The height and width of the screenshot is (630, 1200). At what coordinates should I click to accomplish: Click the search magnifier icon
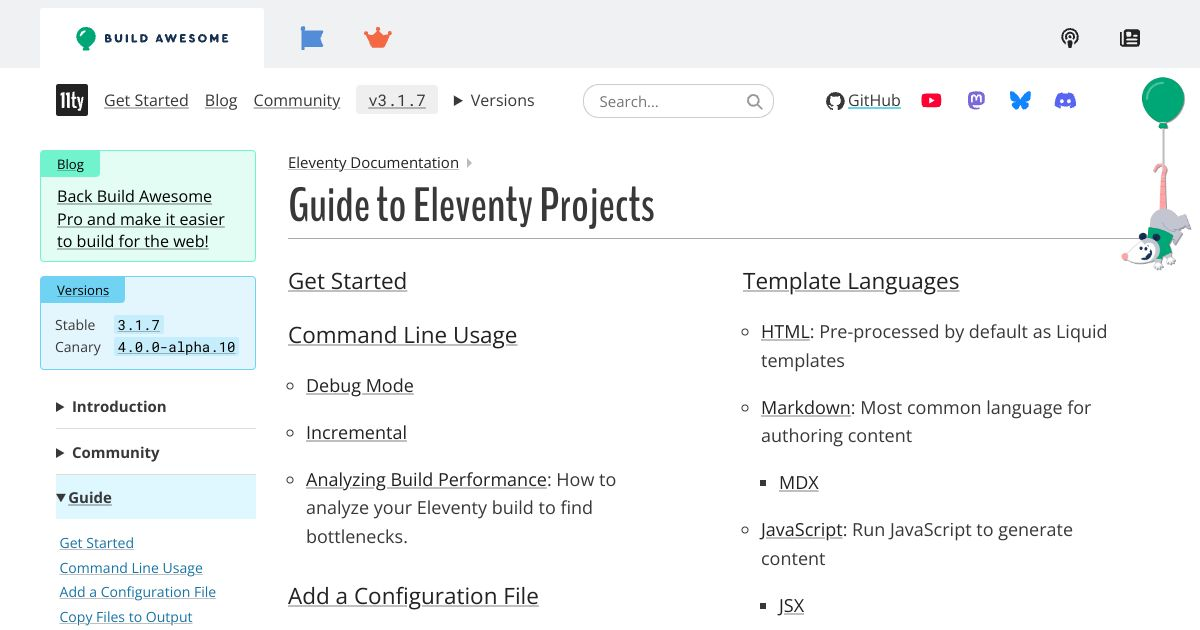(x=755, y=101)
